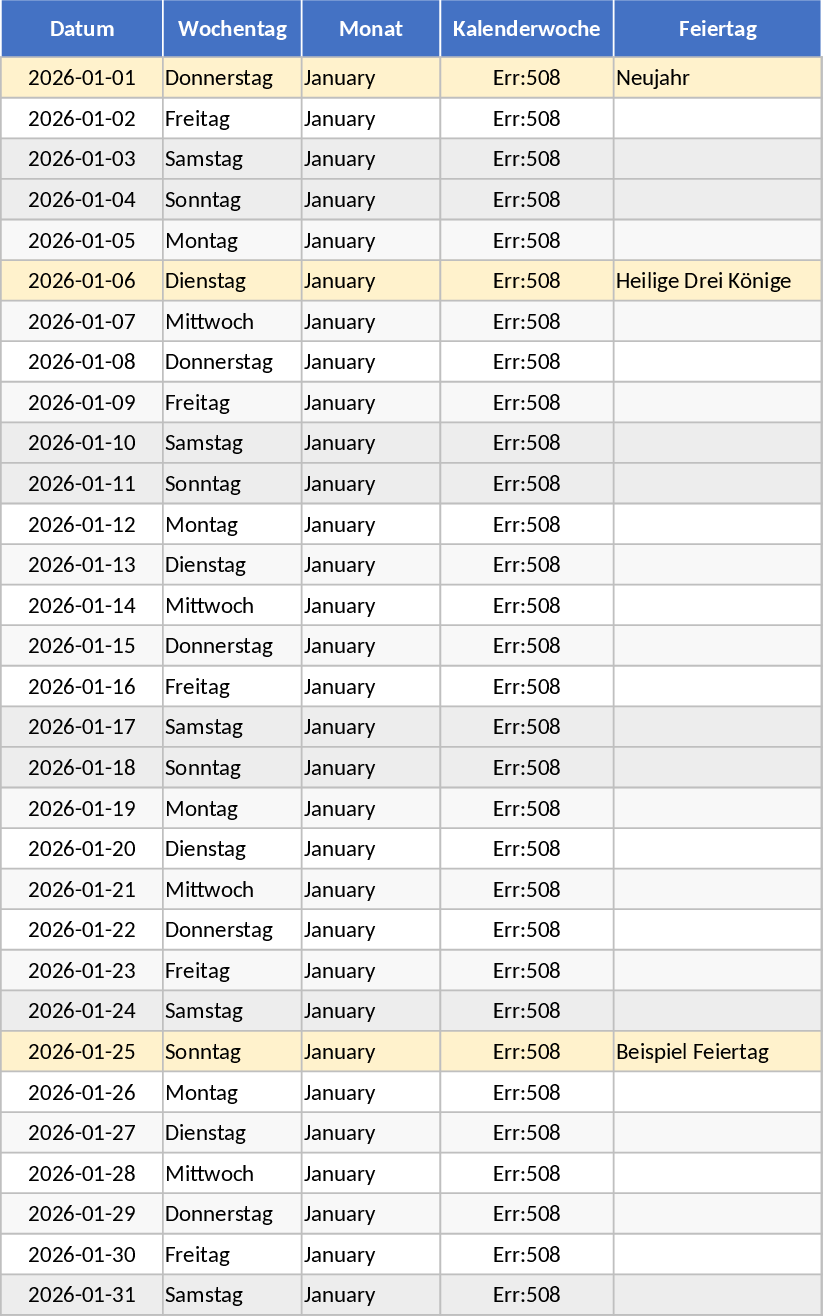Image resolution: width=823 pixels, height=1316 pixels.
Task: Click the Err:508 cell for 2026-01-20
Action: (x=527, y=849)
